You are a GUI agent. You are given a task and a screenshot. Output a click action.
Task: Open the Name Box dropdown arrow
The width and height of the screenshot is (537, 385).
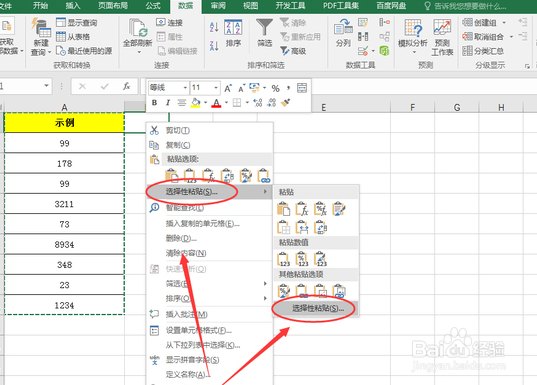pos(46,86)
